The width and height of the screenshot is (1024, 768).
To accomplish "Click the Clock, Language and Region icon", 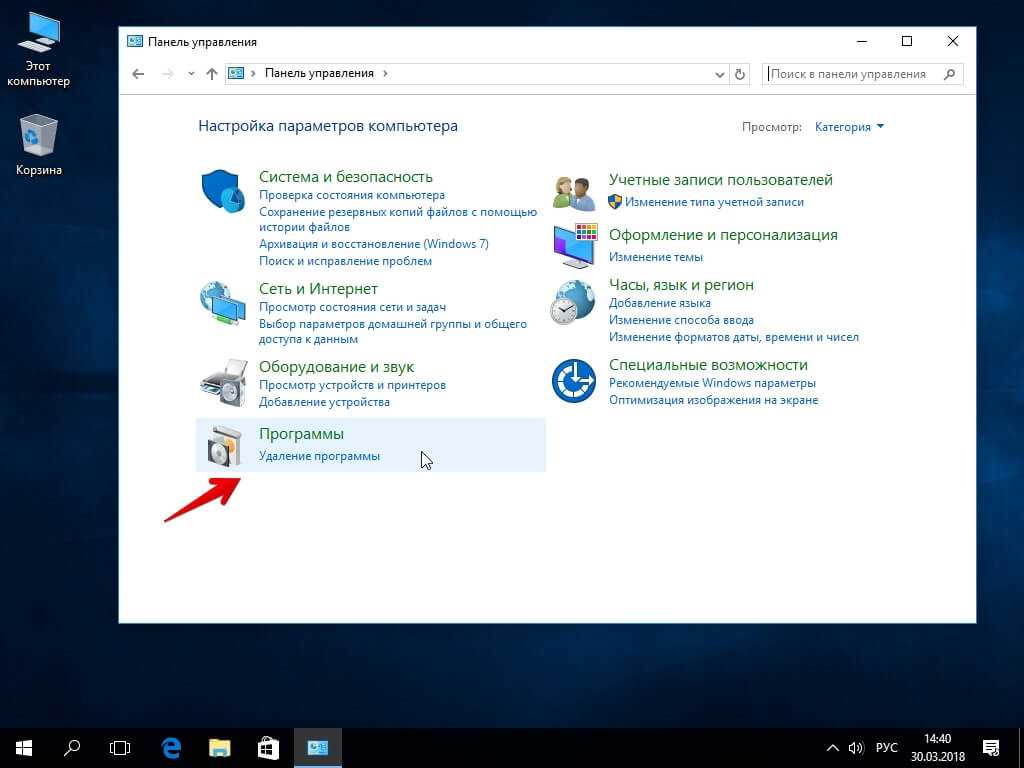I will [x=574, y=302].
